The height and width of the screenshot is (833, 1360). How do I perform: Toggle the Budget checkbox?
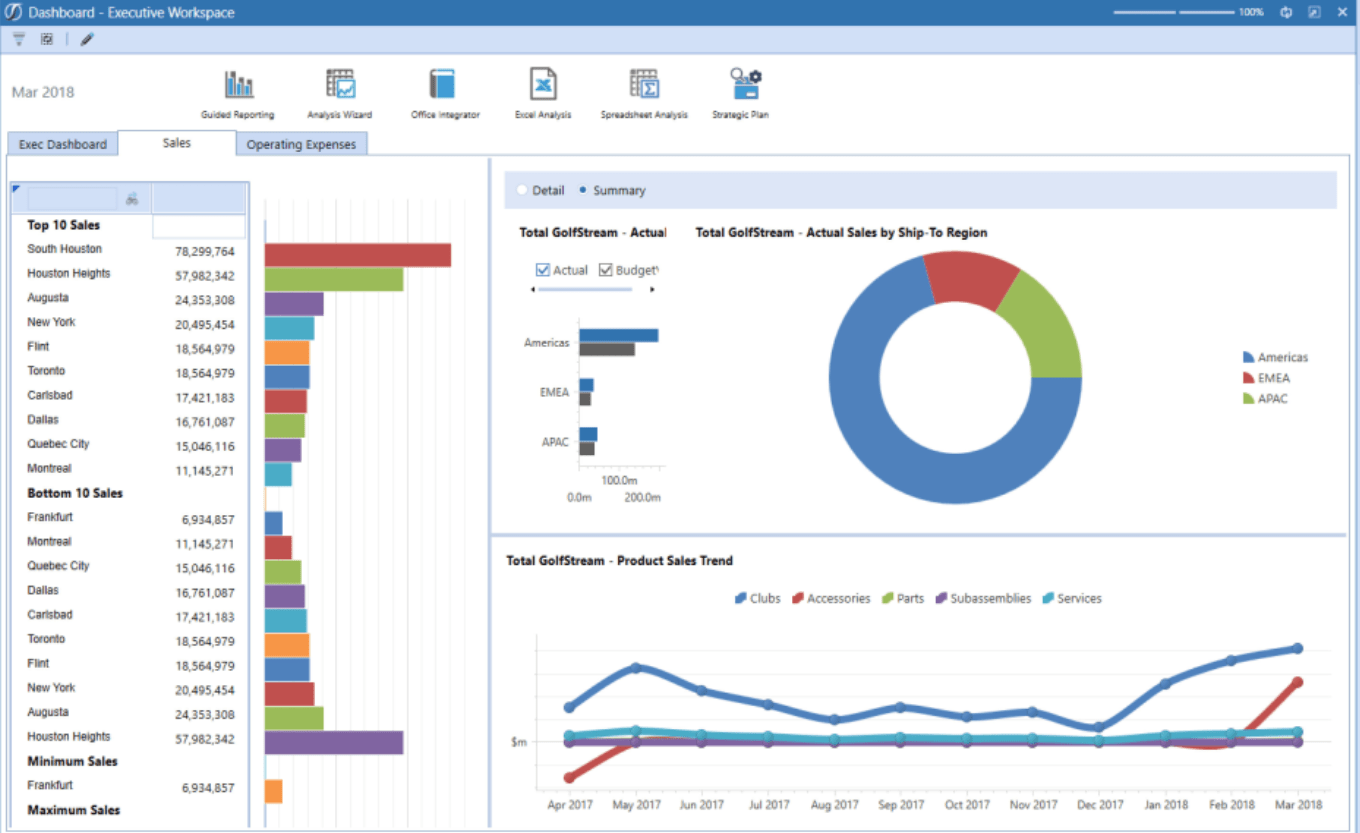(606, 270)
